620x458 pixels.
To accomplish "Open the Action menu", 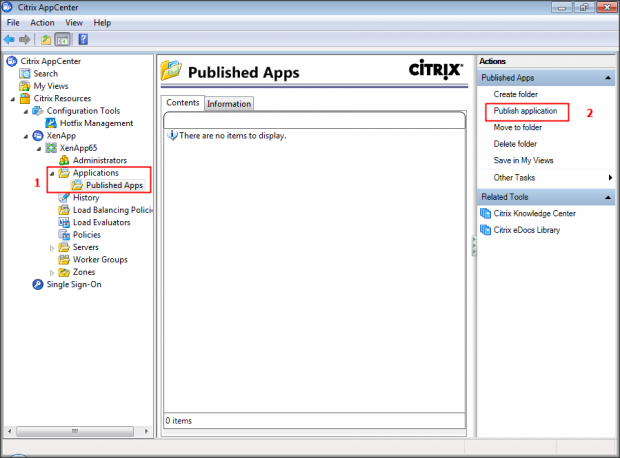I will (42, 23).
